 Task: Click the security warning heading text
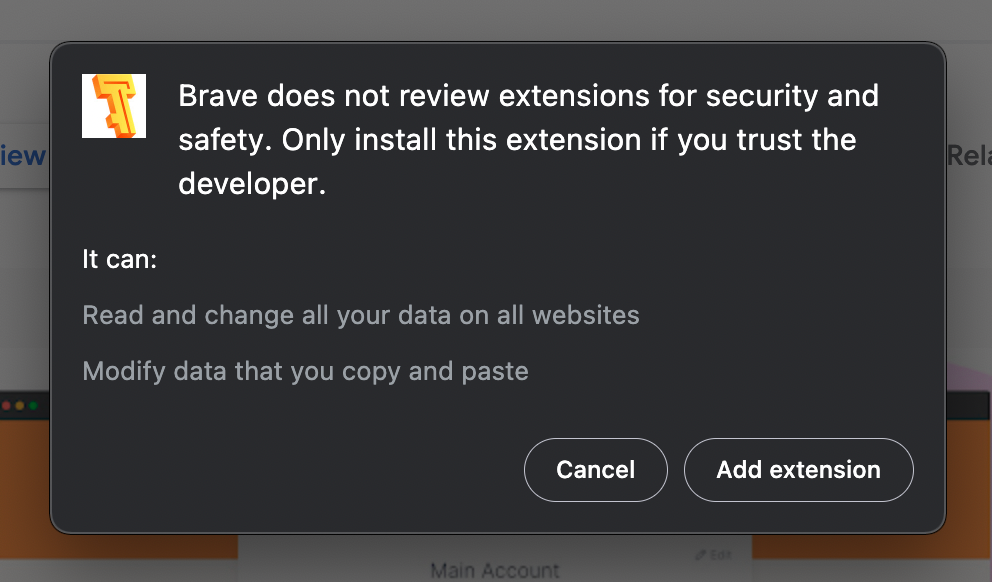click(x=528, y=140)
